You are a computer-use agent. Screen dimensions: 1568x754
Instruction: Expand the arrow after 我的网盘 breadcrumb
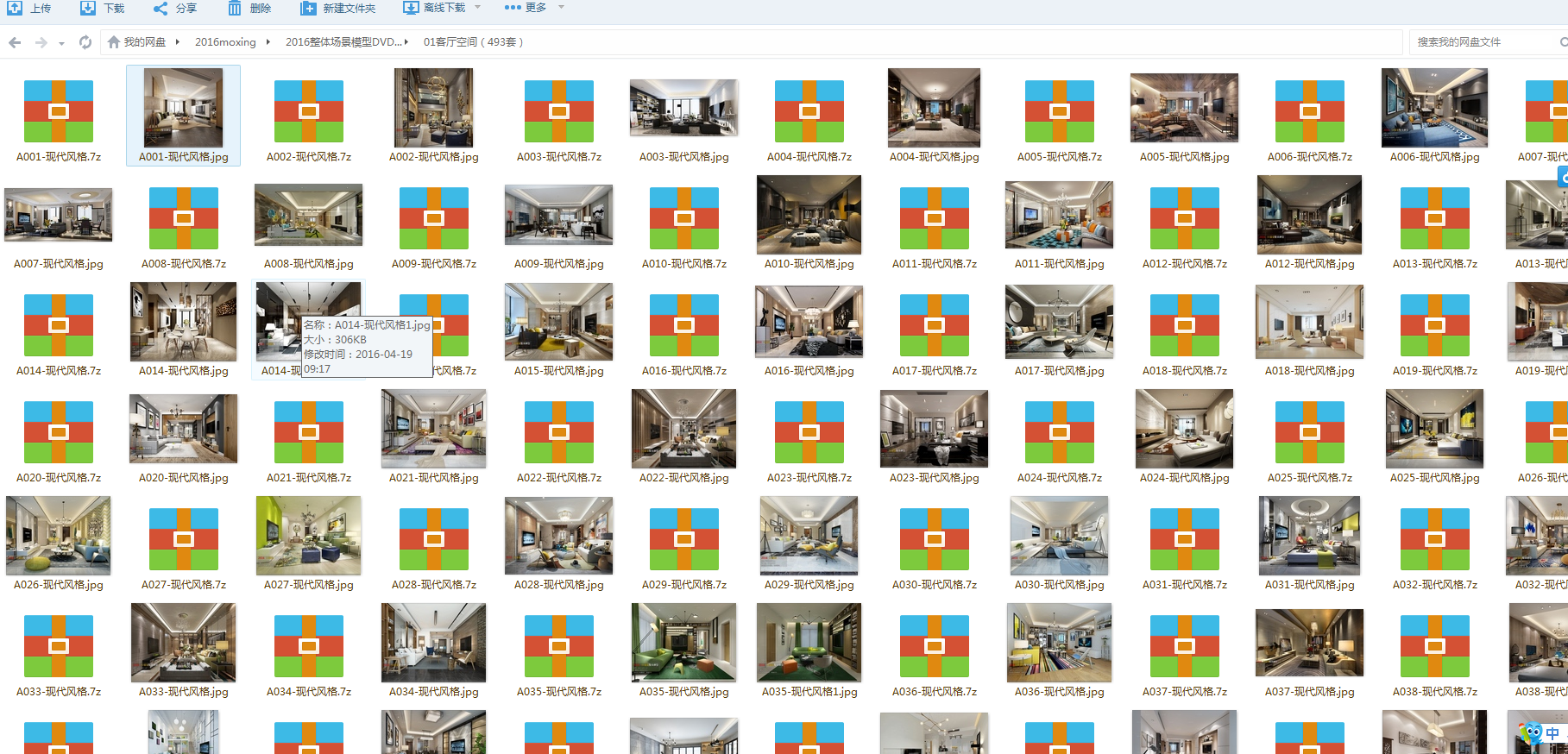click(178, 41)
